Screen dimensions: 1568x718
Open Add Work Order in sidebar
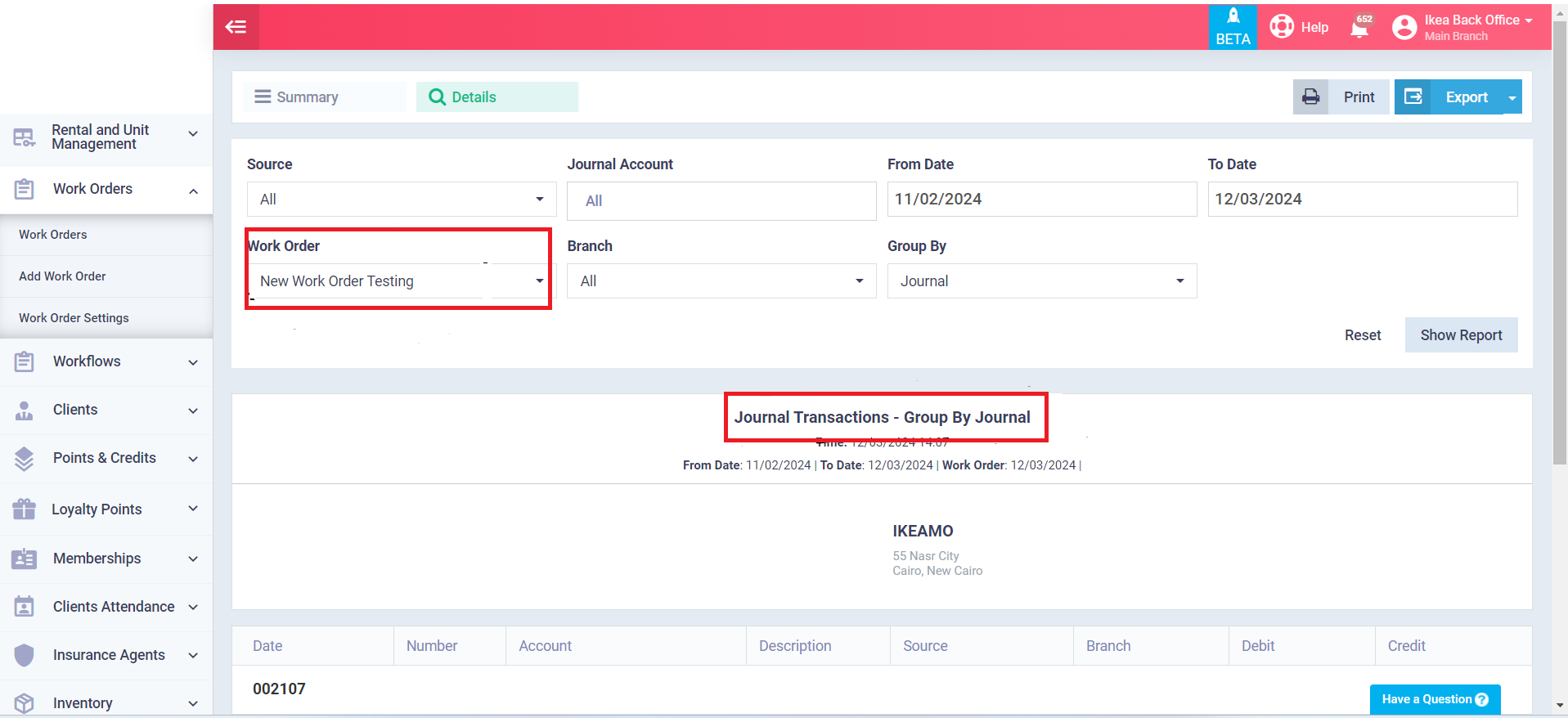(62, 276)
